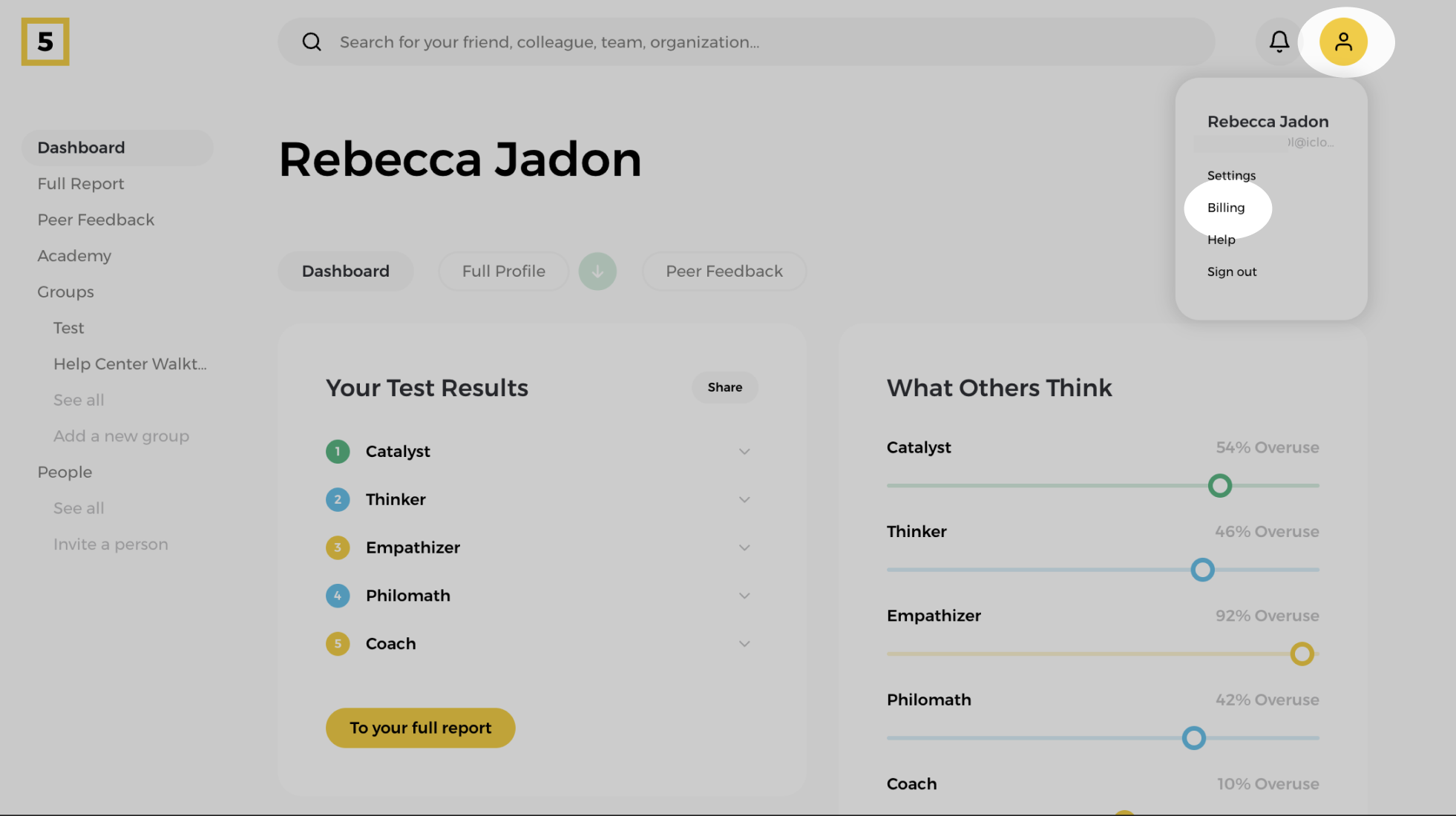Click the green download arrow button
The width and height of the screenshot is (1456, 816).
pos(597,272)
